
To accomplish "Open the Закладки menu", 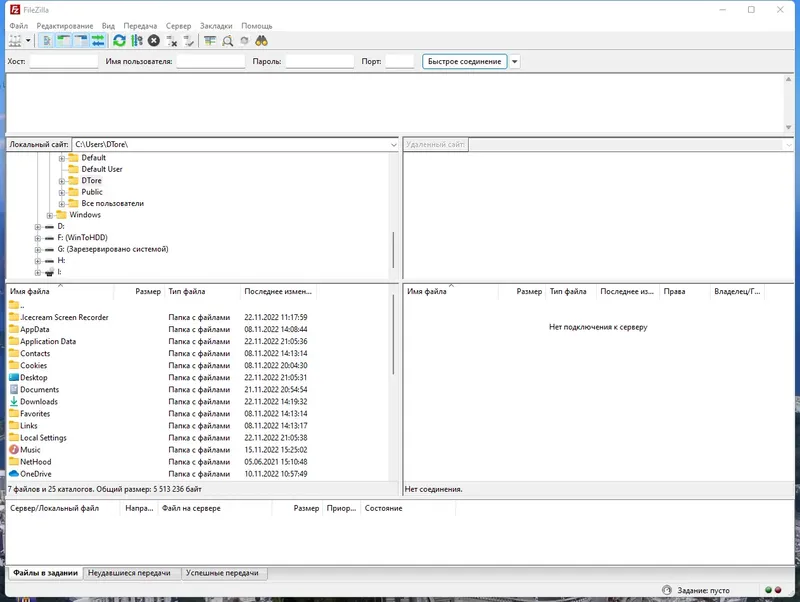I will (216, 26).
